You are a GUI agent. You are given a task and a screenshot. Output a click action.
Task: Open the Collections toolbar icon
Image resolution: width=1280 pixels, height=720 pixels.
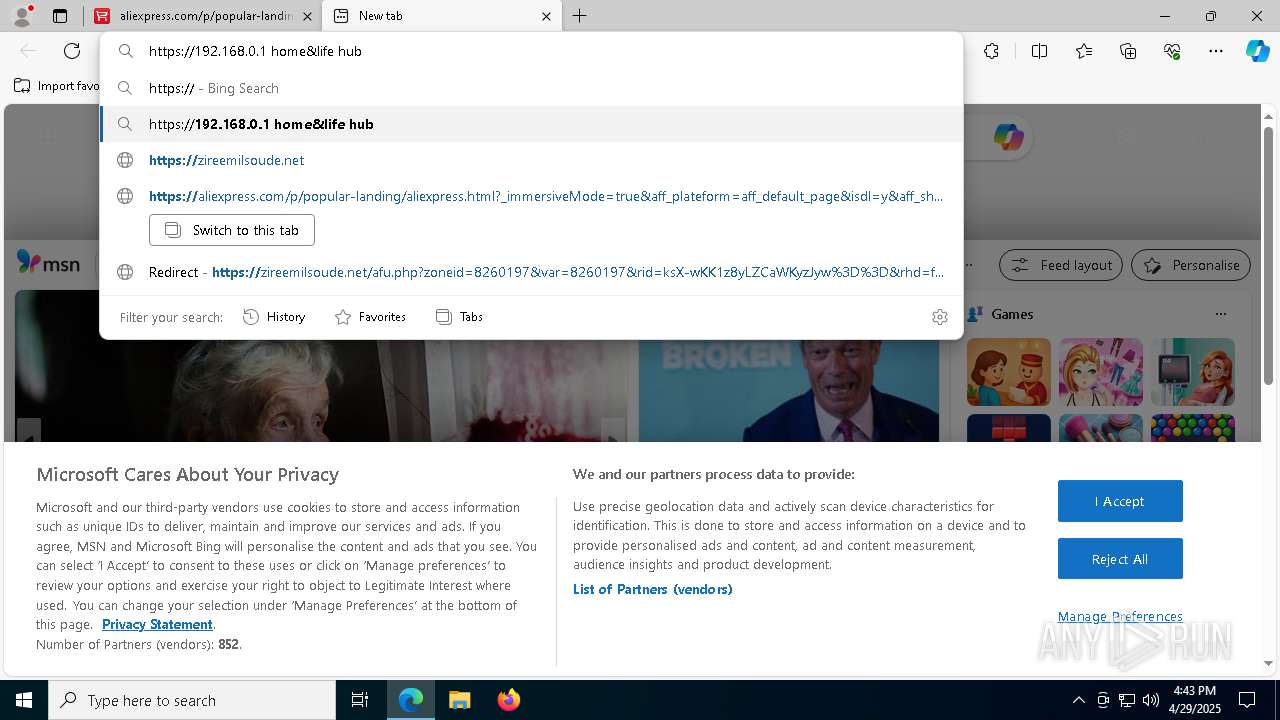[x=1128, y=51]
